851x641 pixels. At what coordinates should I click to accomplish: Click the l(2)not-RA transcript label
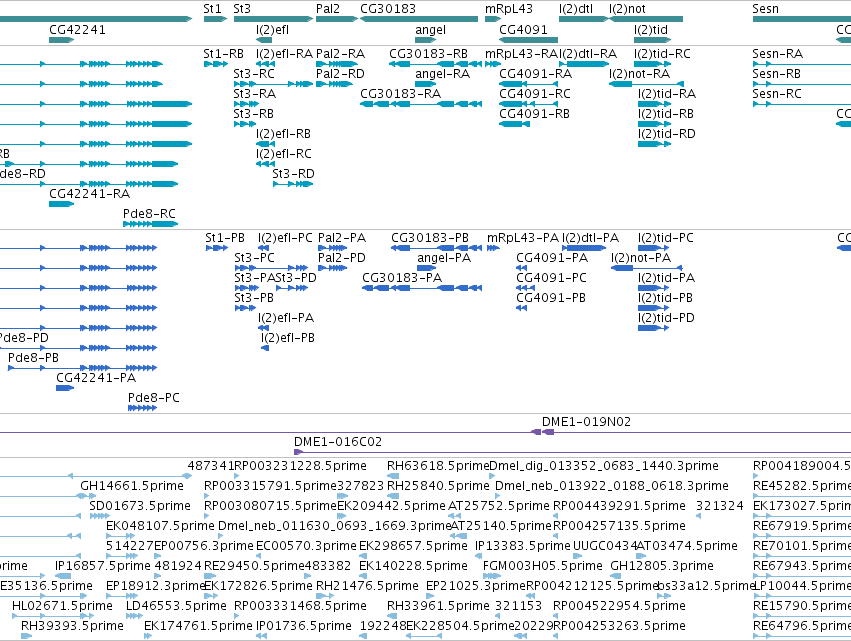click(x=639, y=74)
